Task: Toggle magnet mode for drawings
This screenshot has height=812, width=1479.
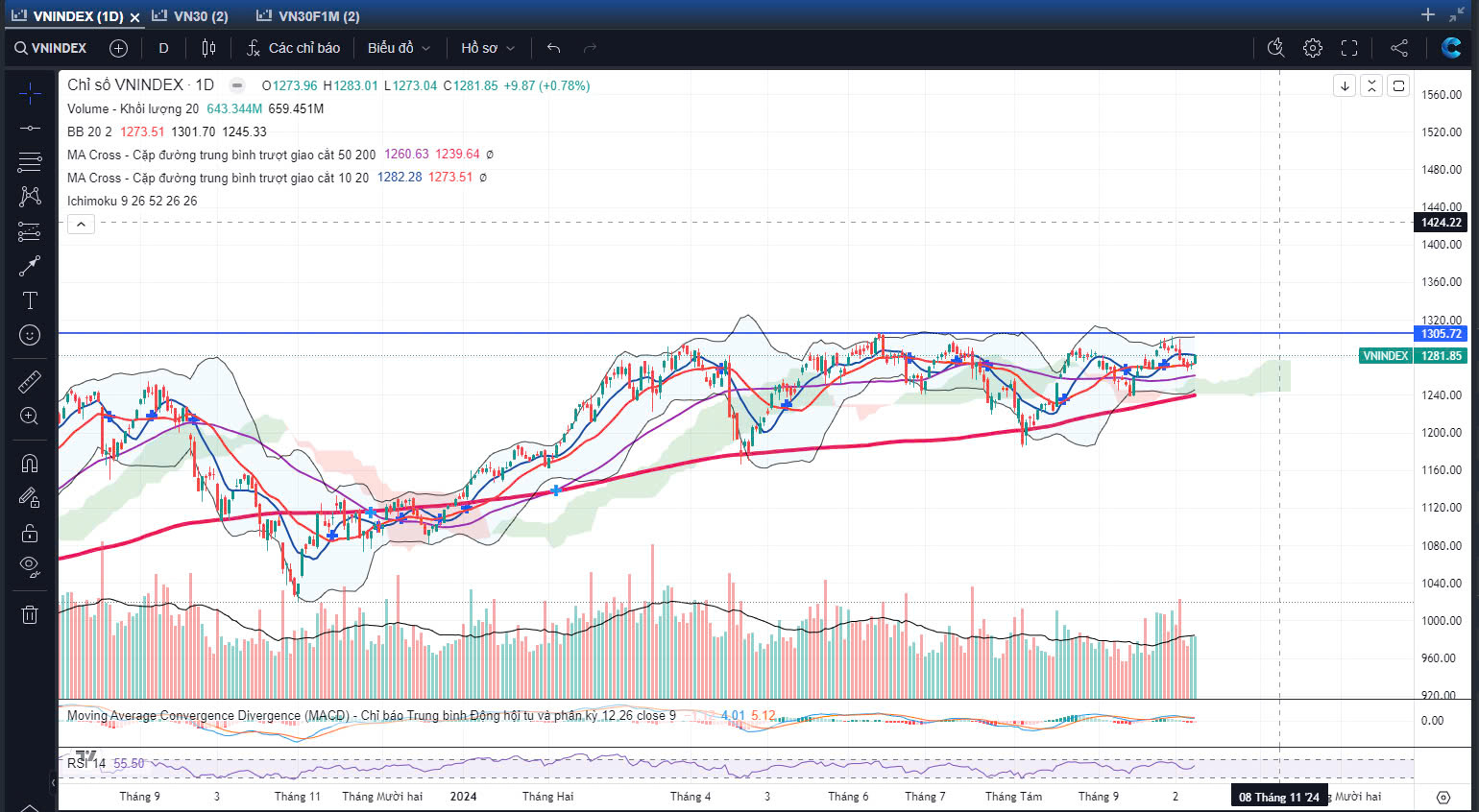Action: point(30,464)
